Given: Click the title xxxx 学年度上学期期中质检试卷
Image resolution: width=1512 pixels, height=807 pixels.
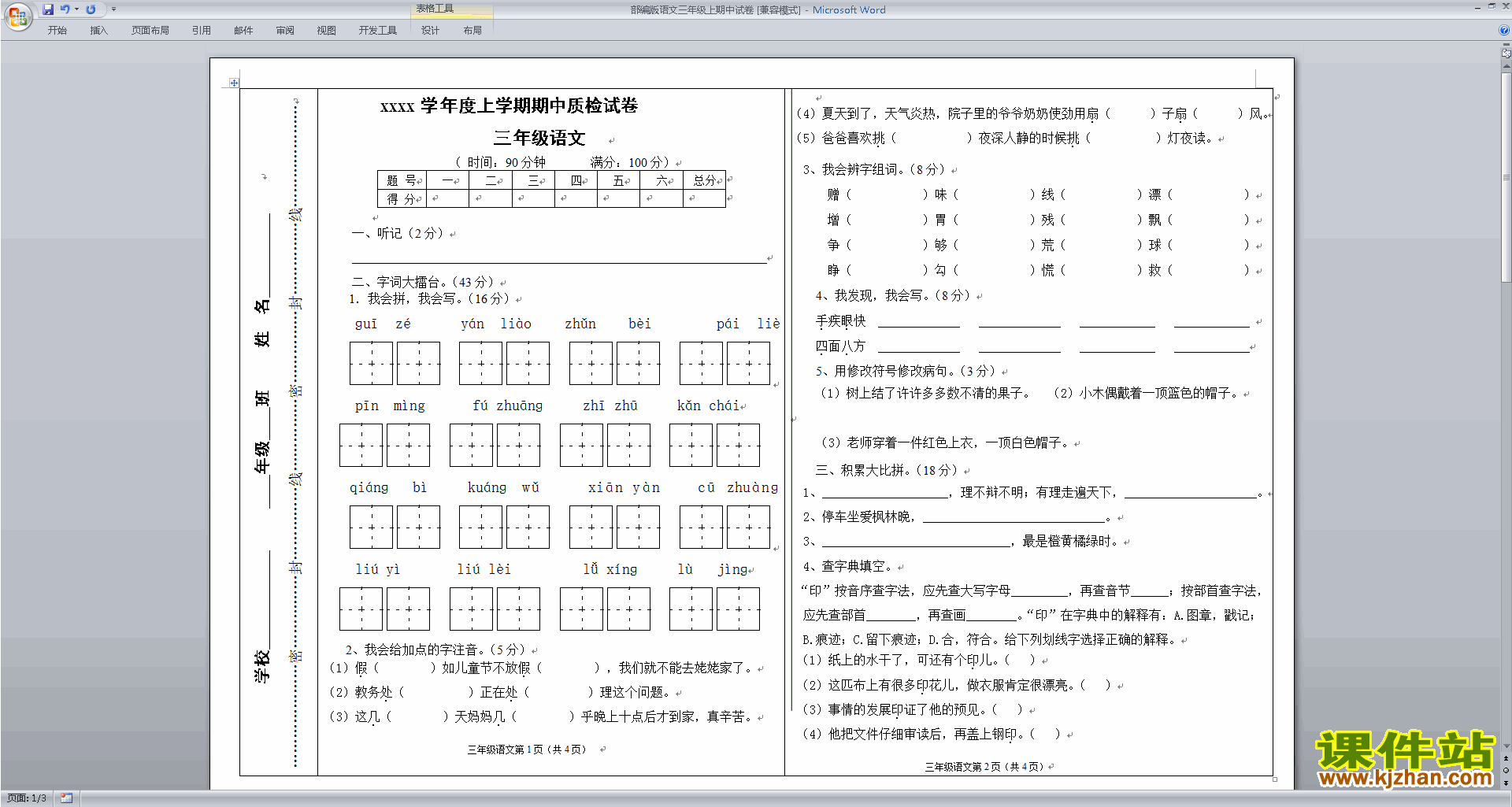Looking at the screenshot, I should click(x=509, y=106).
